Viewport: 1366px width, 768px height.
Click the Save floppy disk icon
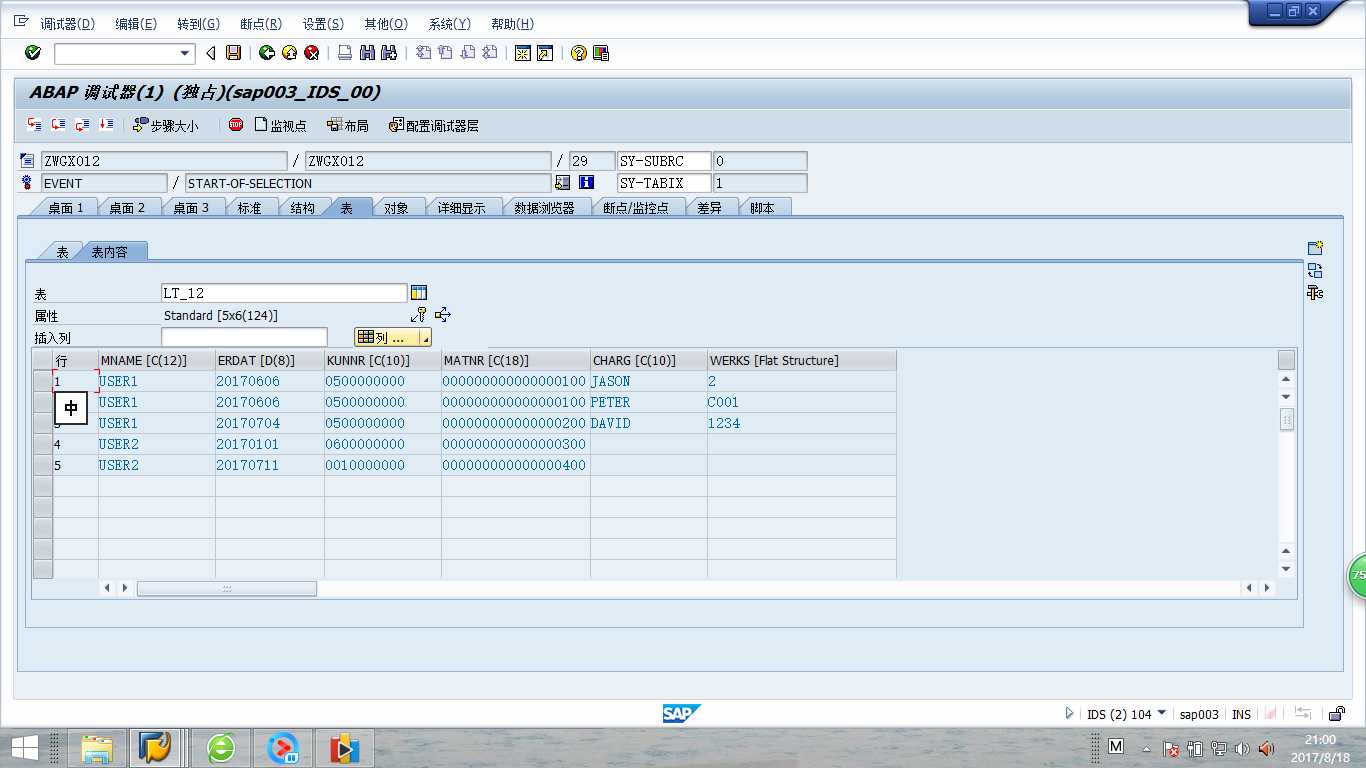point(233,53)
